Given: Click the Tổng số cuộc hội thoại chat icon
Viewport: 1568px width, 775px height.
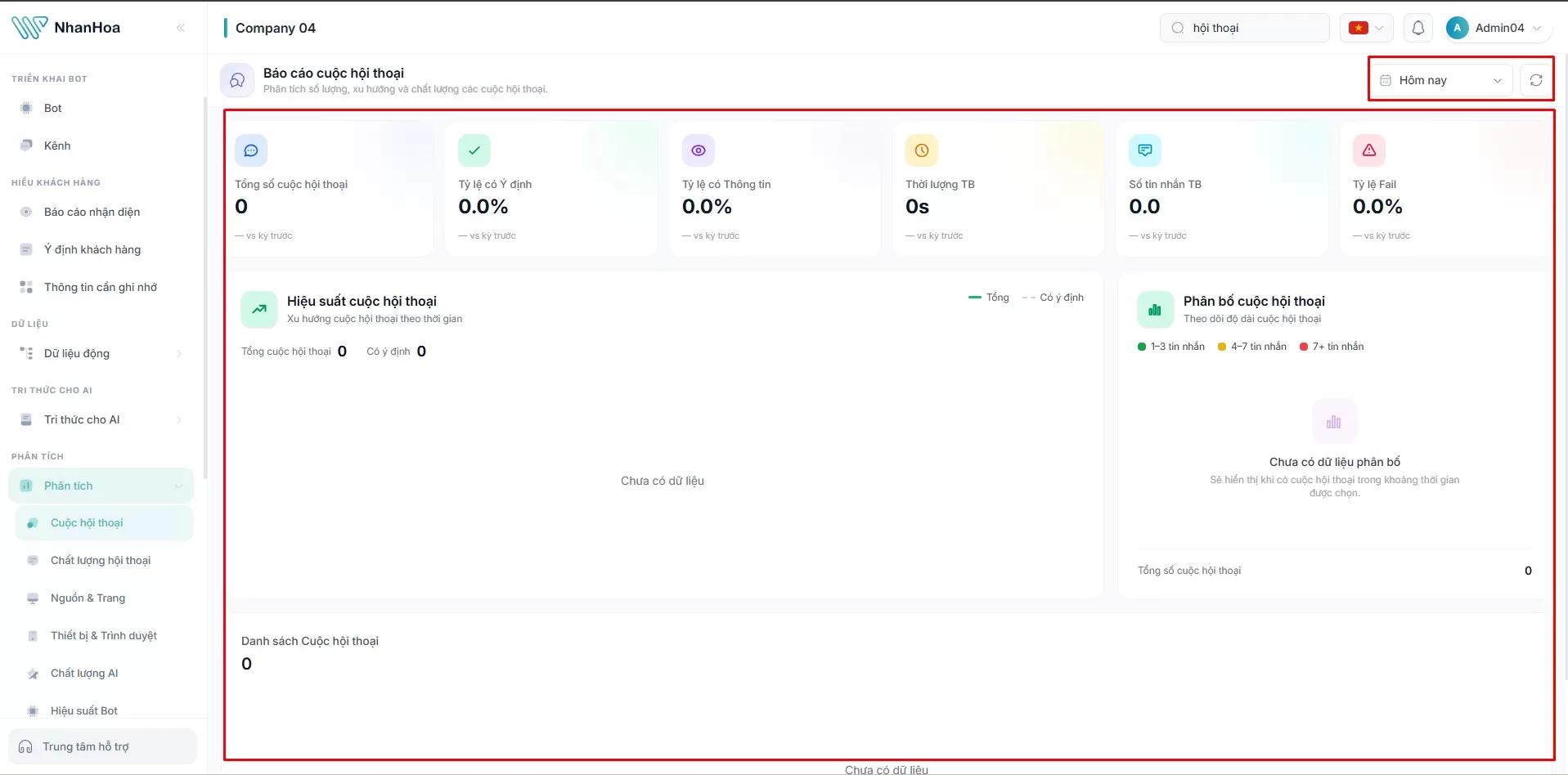Looking at the screenshot, I should (x=251, y=150).
